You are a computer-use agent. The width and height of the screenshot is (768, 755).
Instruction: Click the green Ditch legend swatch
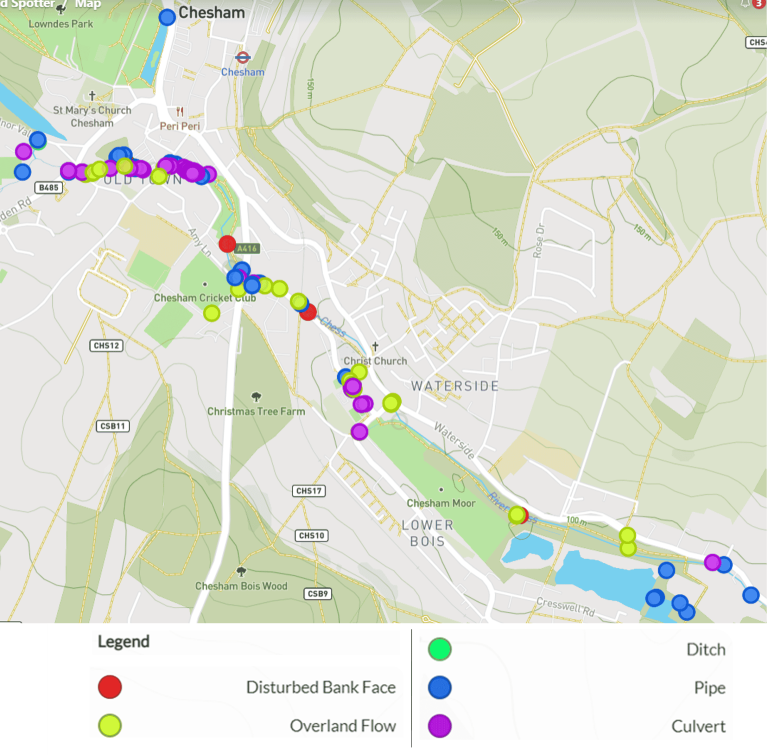point(440,649)
